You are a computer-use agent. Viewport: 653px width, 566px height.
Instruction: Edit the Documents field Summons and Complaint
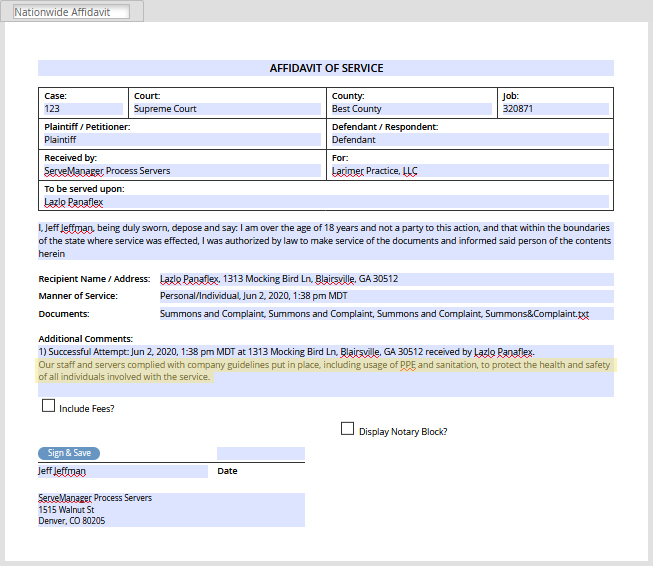tap(386, 314)
